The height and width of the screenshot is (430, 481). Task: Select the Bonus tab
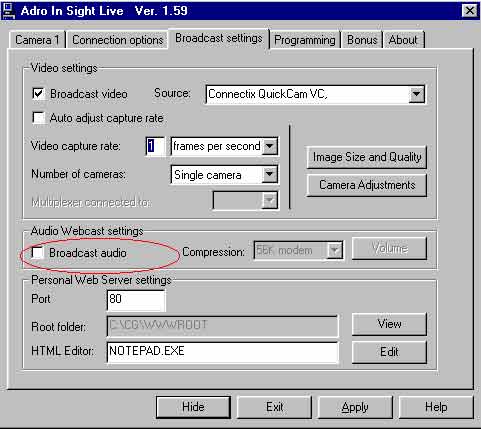[x=362, y=40]
